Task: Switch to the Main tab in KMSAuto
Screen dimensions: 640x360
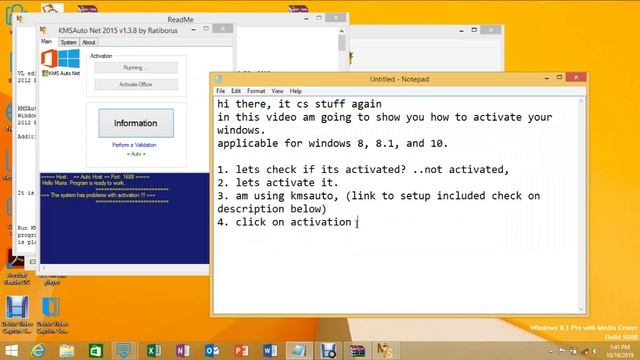Action: coord(47,42)
